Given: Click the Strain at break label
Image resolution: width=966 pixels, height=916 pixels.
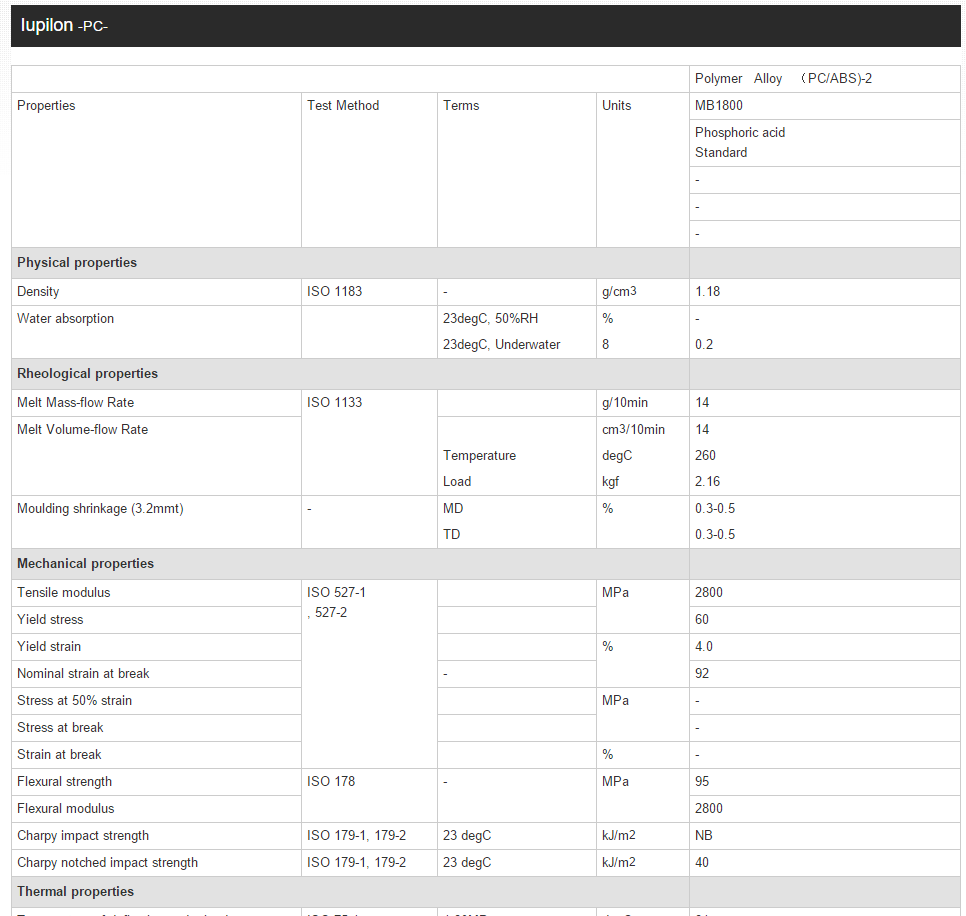Looking at the screenshot, I should point(59,755).
